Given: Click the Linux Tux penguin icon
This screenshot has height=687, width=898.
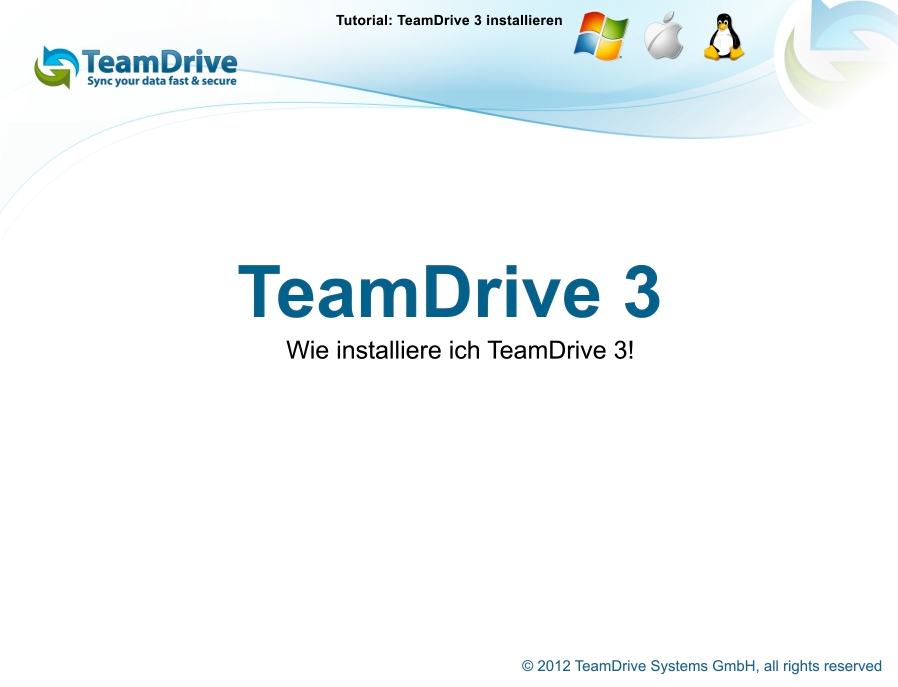Looking at the screenshot, I should (x=724, y=37).
